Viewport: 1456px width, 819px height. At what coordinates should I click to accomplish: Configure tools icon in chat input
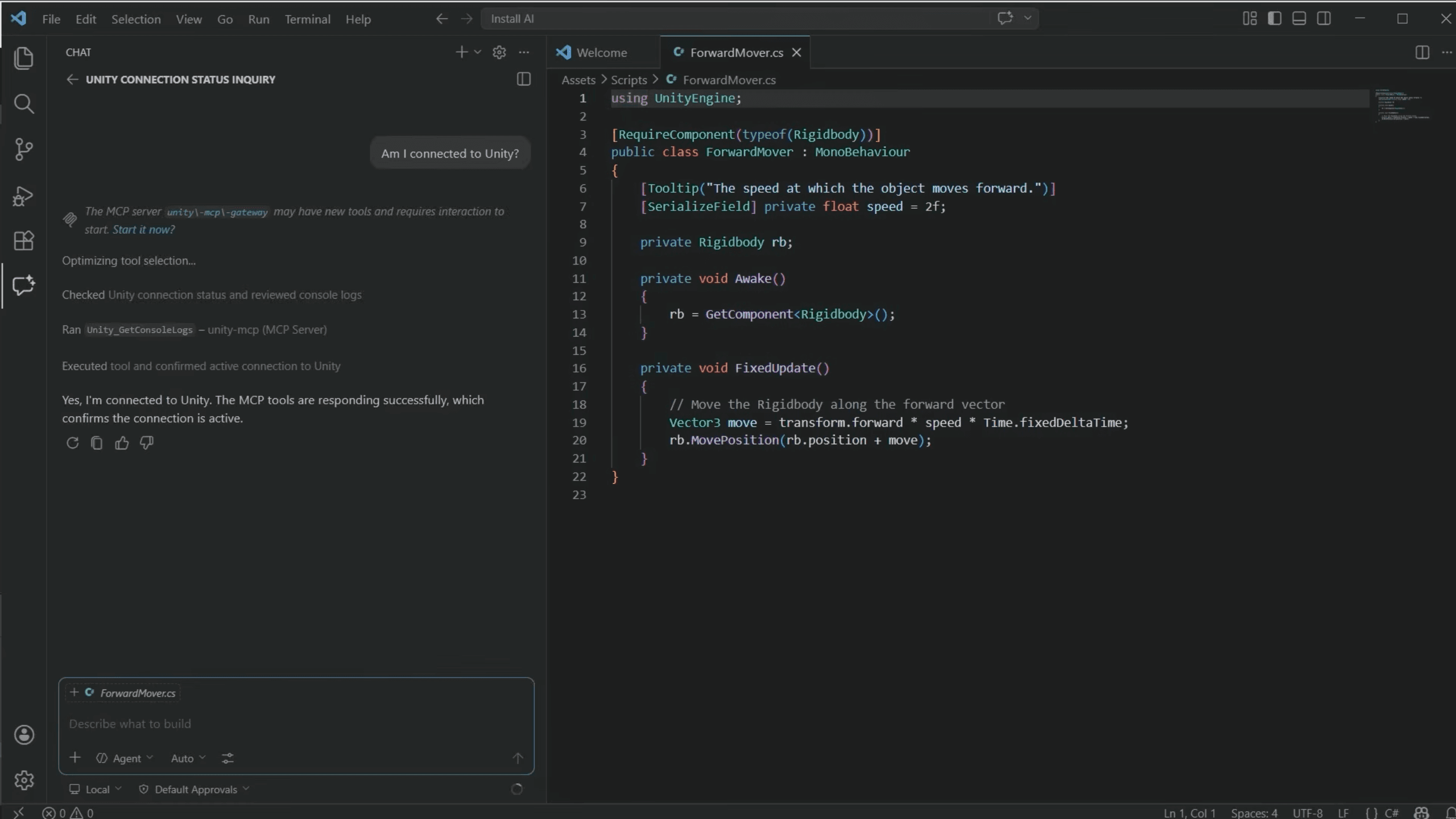(x=227, y=758)
